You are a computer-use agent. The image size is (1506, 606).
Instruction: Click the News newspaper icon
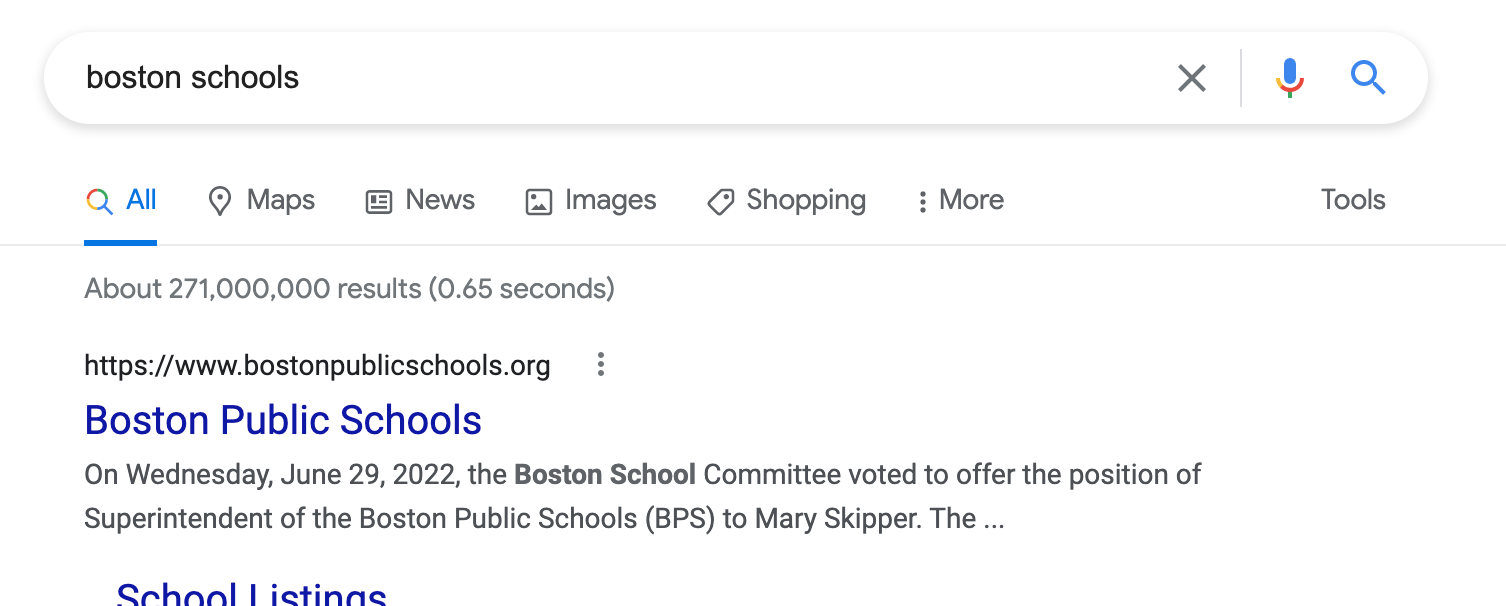377,200
